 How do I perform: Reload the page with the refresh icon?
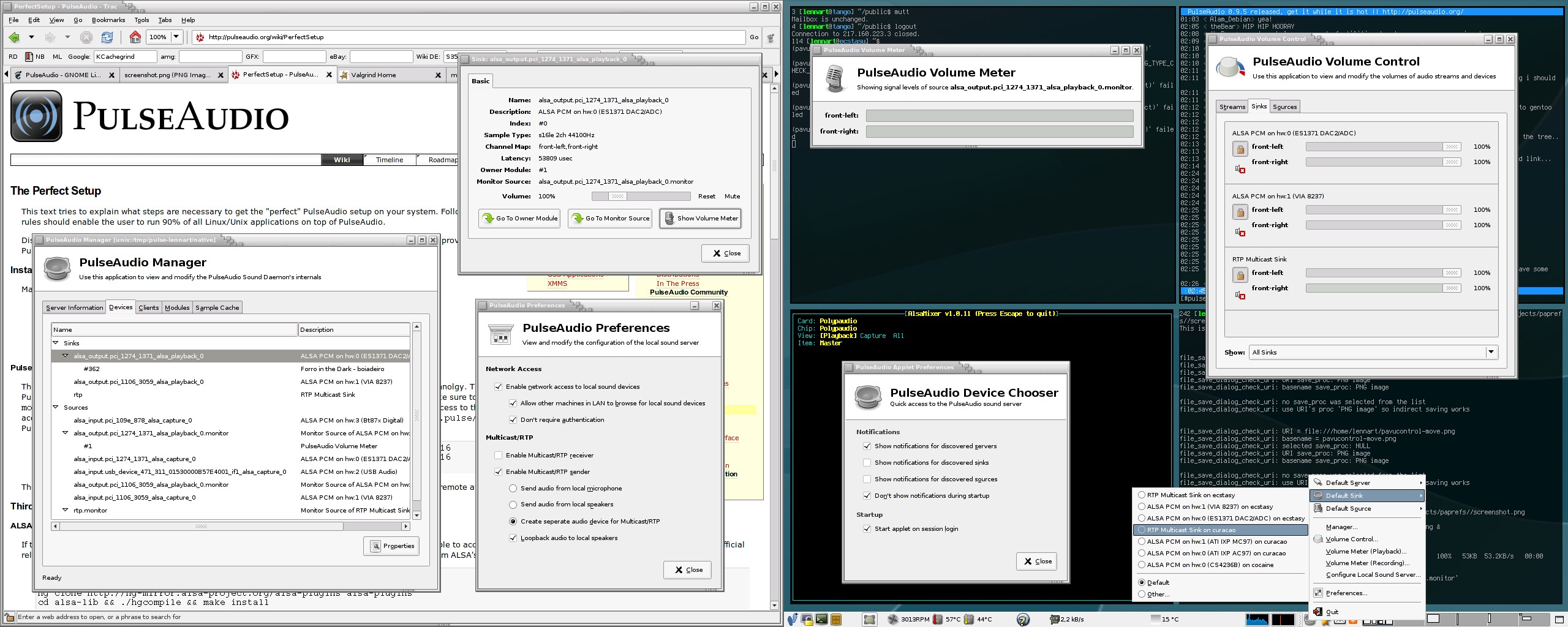point(107,37)
